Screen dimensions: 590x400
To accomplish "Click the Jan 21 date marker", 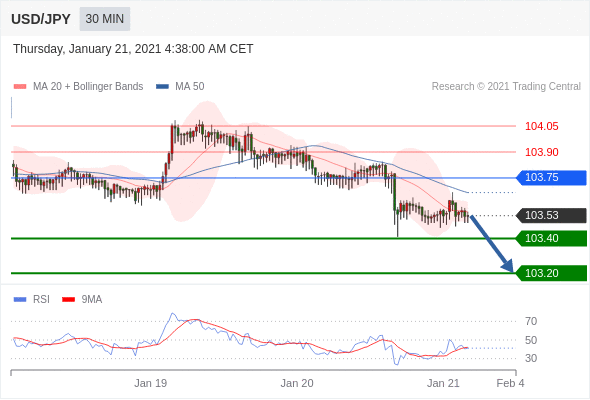I will pos(443,383).
